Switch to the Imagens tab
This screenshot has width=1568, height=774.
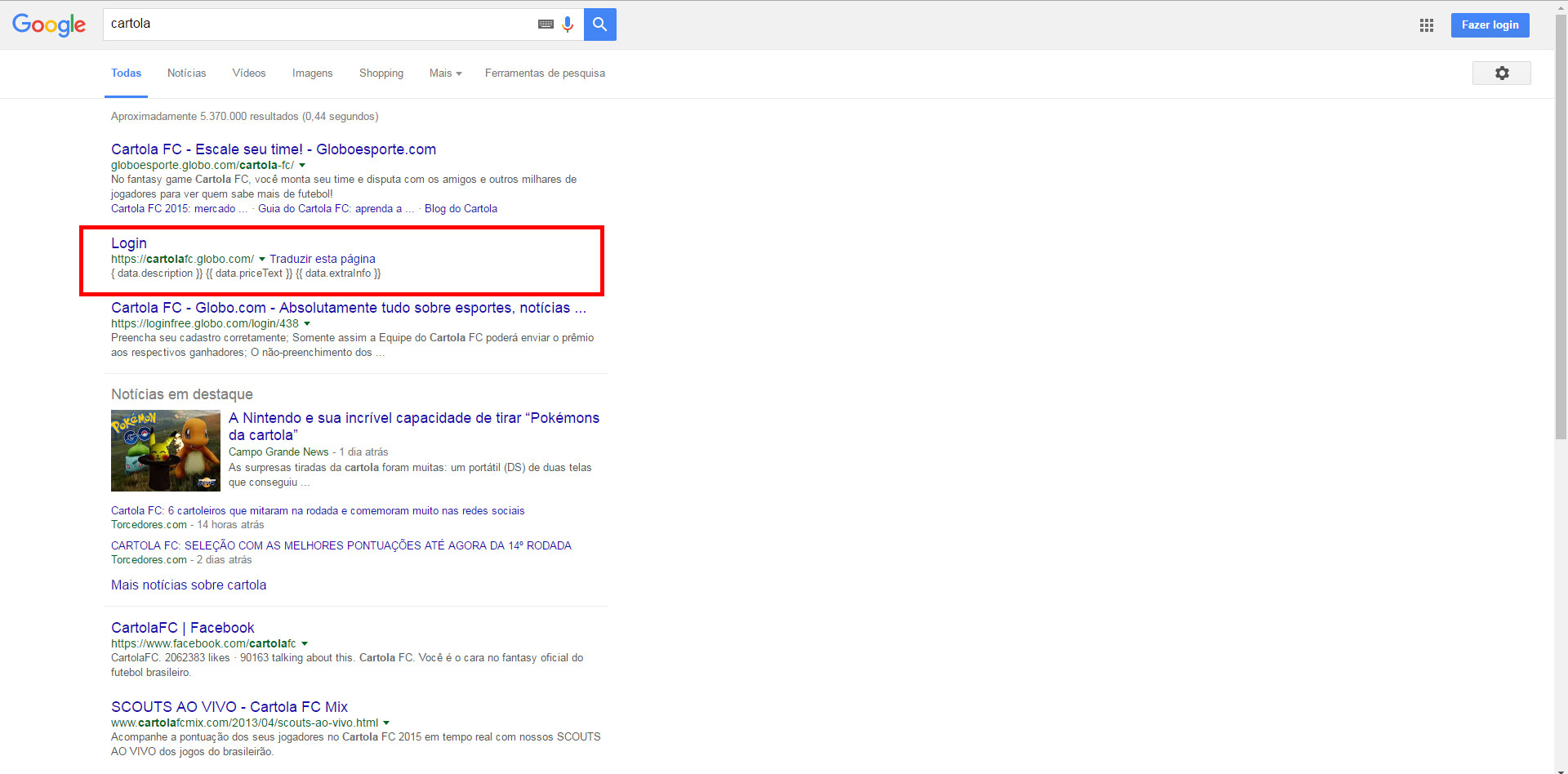click(313, 73)
